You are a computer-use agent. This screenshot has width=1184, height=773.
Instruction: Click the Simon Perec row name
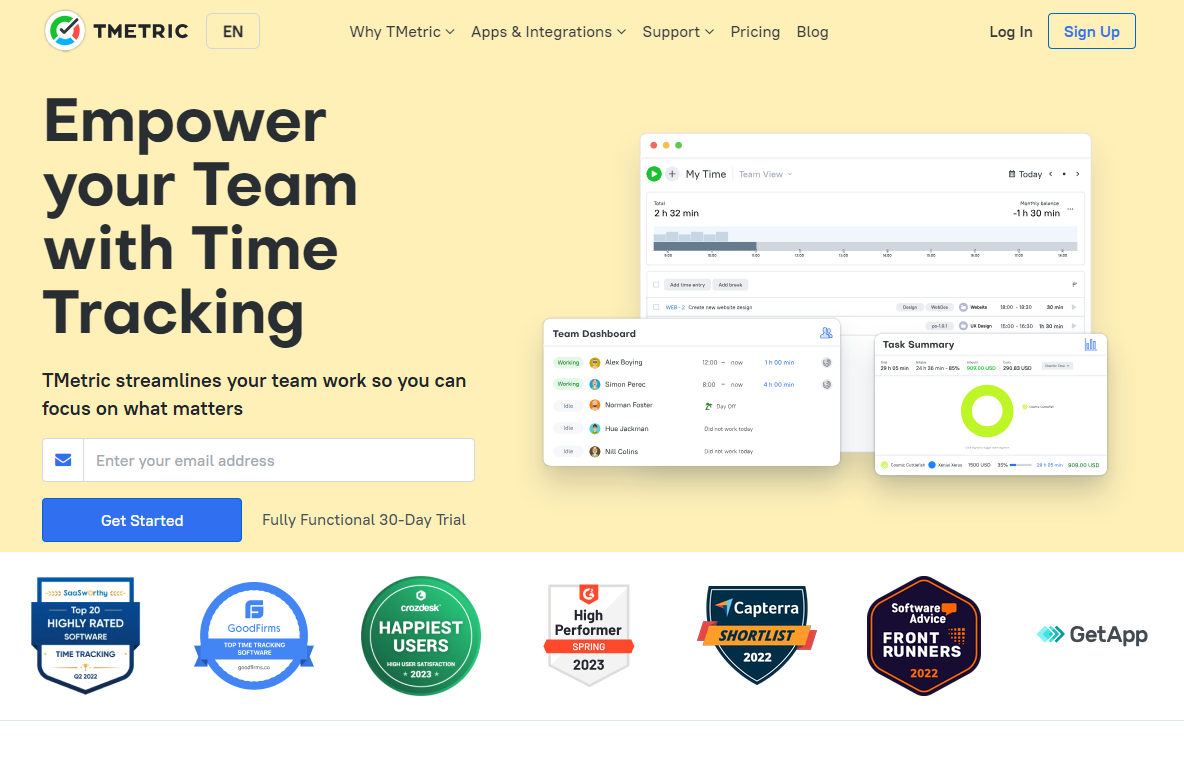tap(625, 384)
